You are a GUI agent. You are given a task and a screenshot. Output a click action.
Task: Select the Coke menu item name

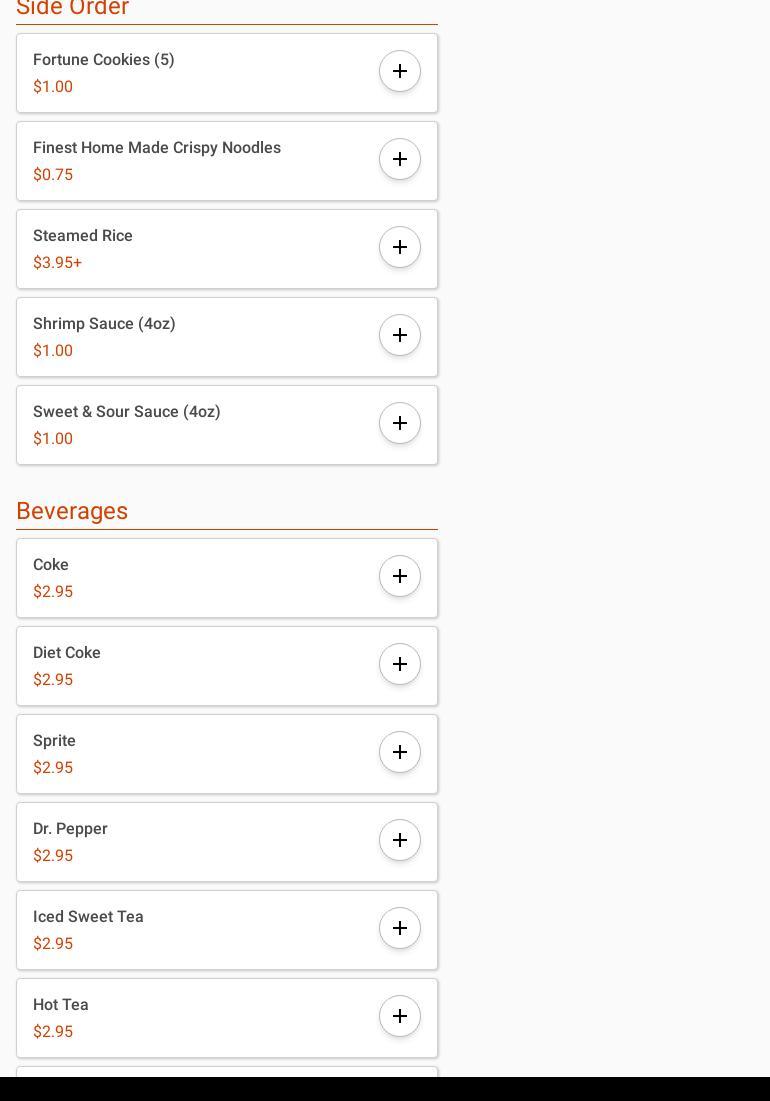click(x=51, y=565)
